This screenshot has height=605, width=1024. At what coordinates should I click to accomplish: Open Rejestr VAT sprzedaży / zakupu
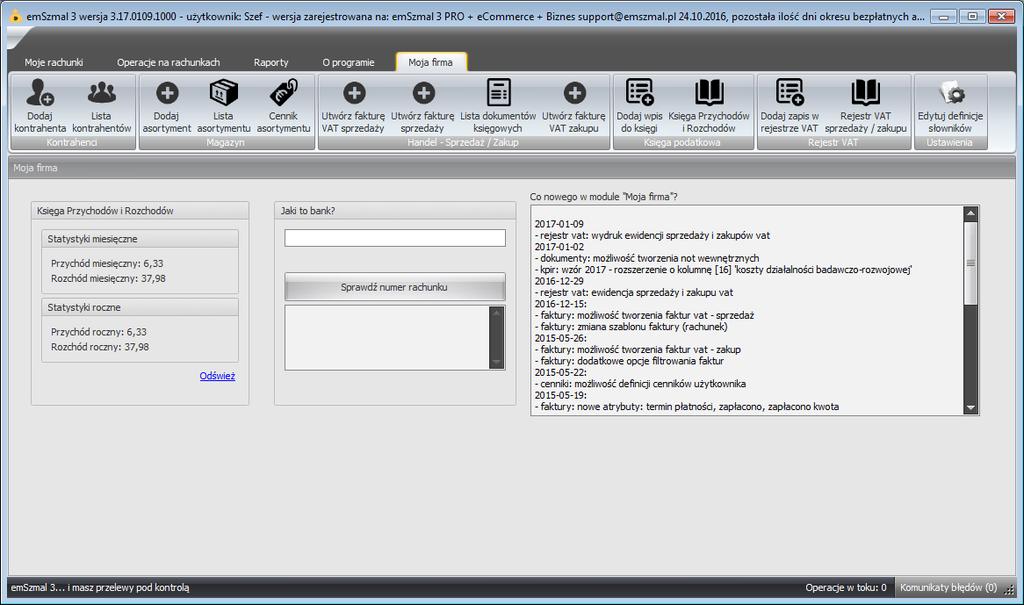pyautogui.click(x=866, y=106)
